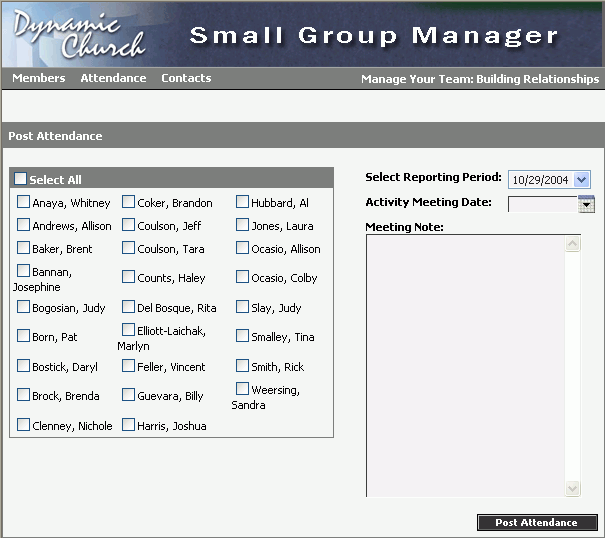Screen dimensions: 605x538
Task: Mark Coker, Brandon as present
Action: tap(129, 202)
